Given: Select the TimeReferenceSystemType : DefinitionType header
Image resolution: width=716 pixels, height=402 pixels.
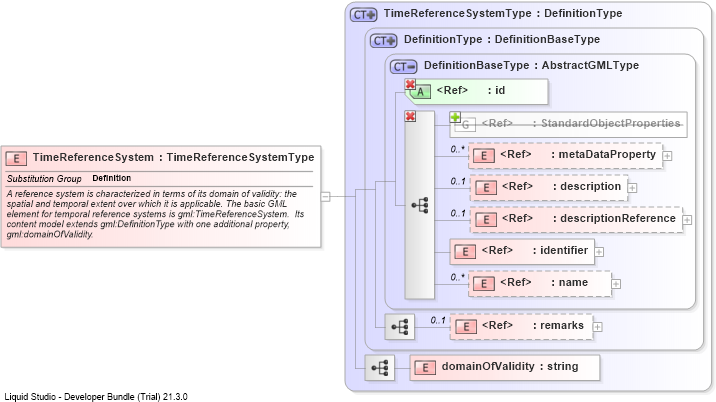Looking at the screenshot, I should (503, 14).
